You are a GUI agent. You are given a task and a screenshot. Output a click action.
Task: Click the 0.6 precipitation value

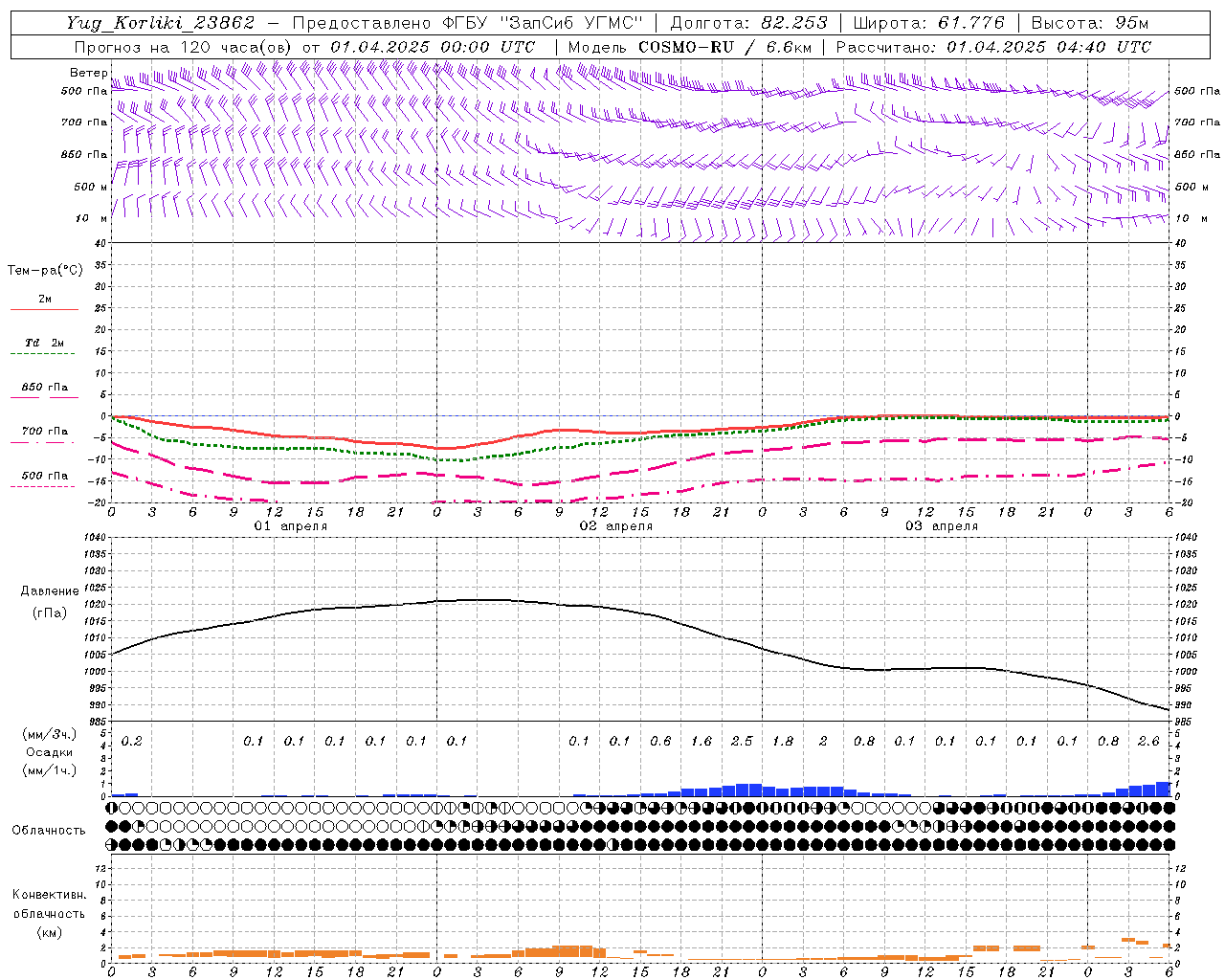(x=660, y=742)
